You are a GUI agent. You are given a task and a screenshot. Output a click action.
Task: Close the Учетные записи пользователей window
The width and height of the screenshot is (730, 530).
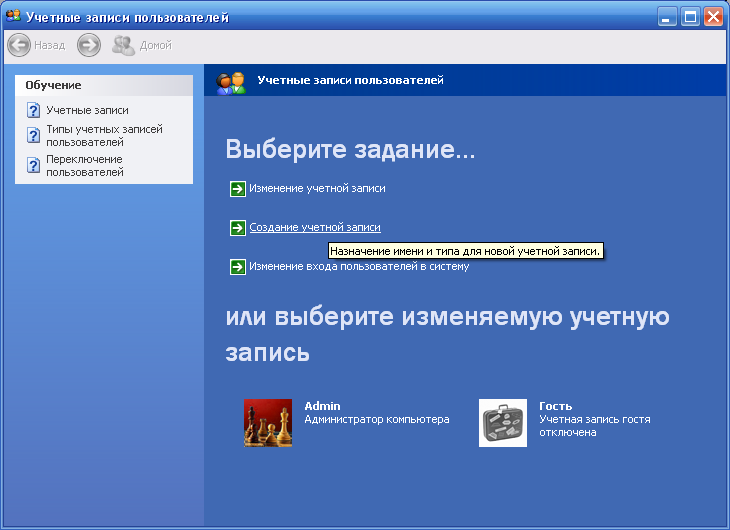click(x=713, y=17)
